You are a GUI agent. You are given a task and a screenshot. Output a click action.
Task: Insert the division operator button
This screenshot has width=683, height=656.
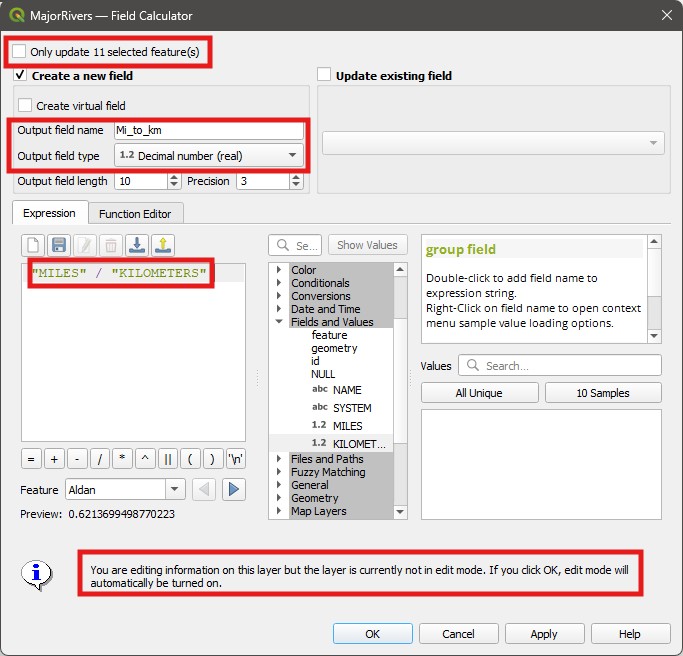pyautogui.click(x=100, y=459)
